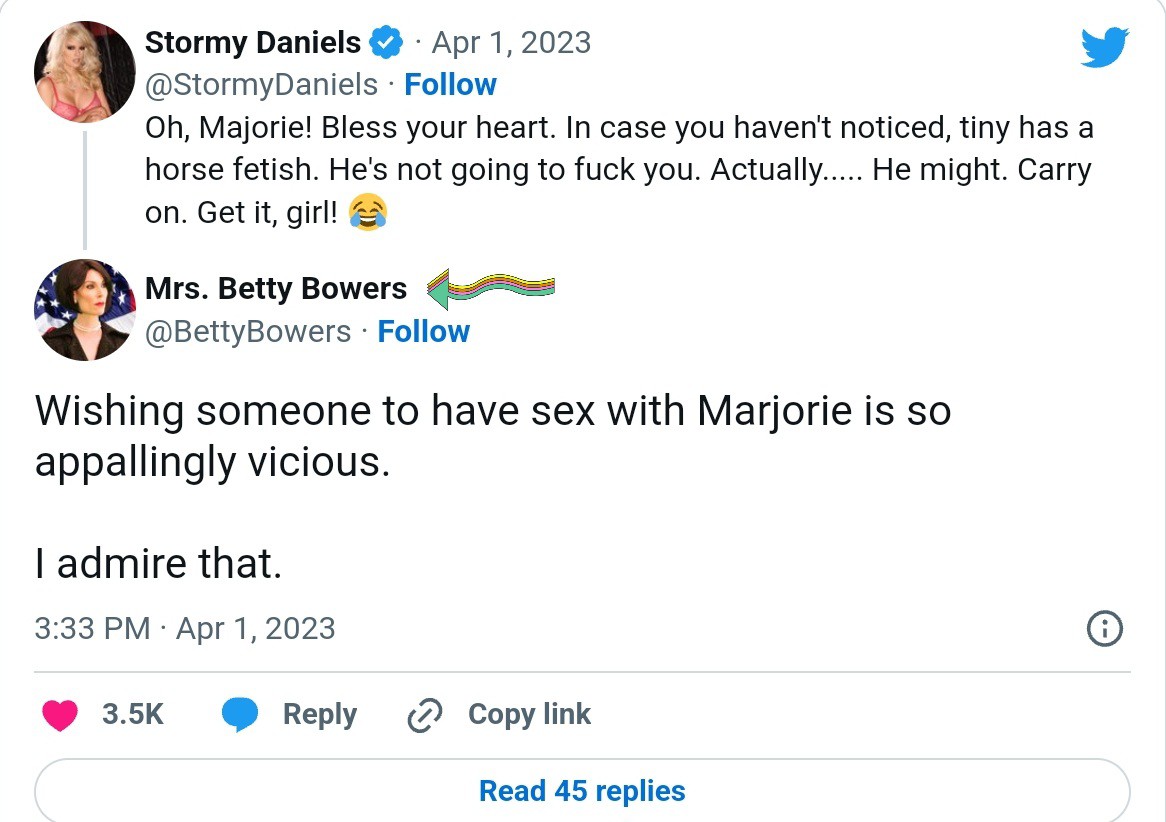Click the blue speech bubble reply icon
Viewport: 1166px width, 822px height.
pos(240,715)
